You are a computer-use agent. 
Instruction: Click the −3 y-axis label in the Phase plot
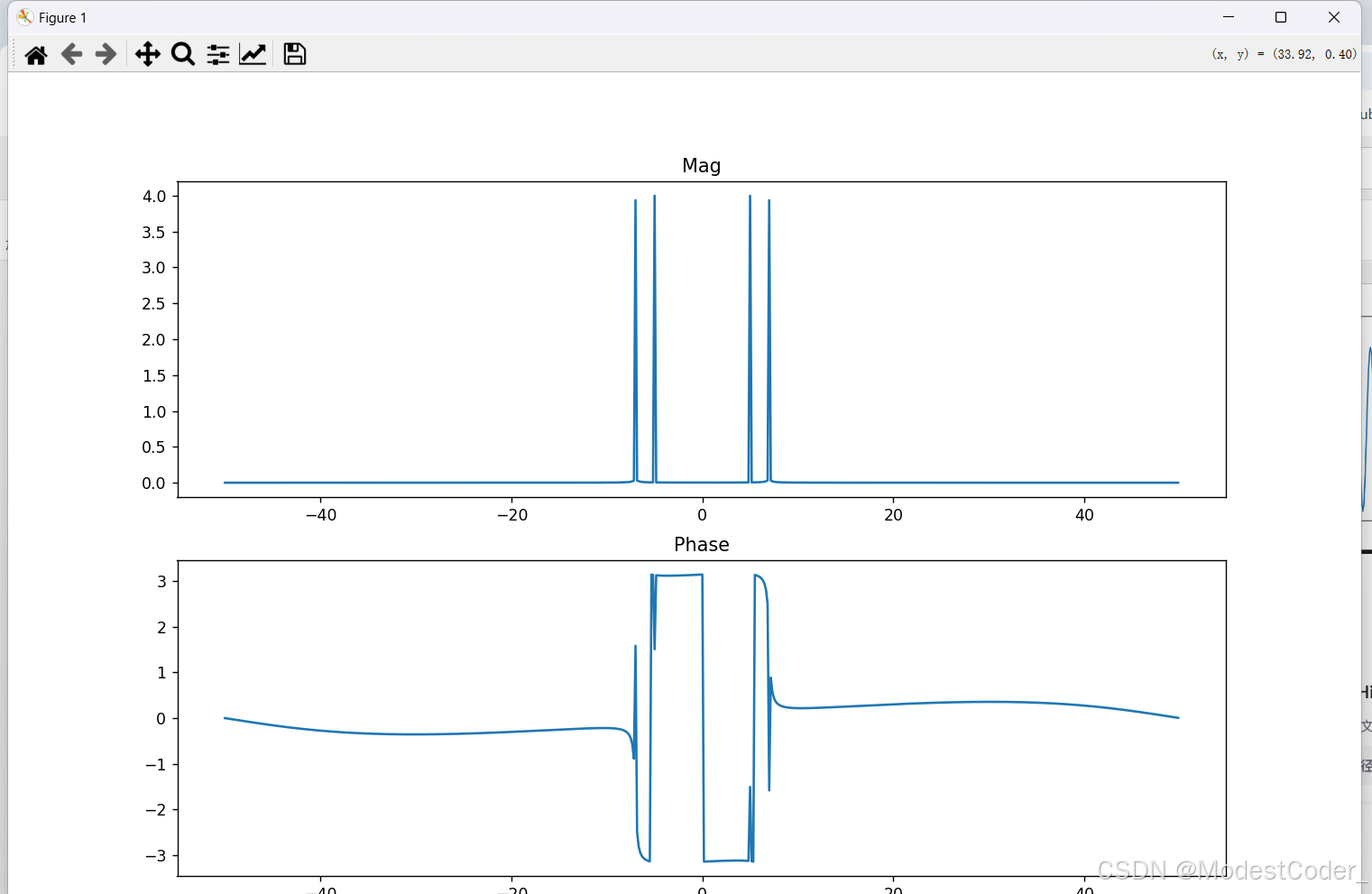coord(156,855)
